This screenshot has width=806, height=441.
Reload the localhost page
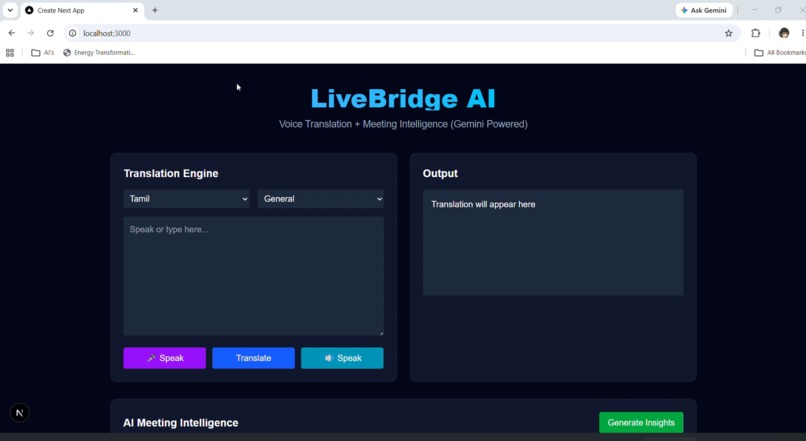tap(50, 33)
